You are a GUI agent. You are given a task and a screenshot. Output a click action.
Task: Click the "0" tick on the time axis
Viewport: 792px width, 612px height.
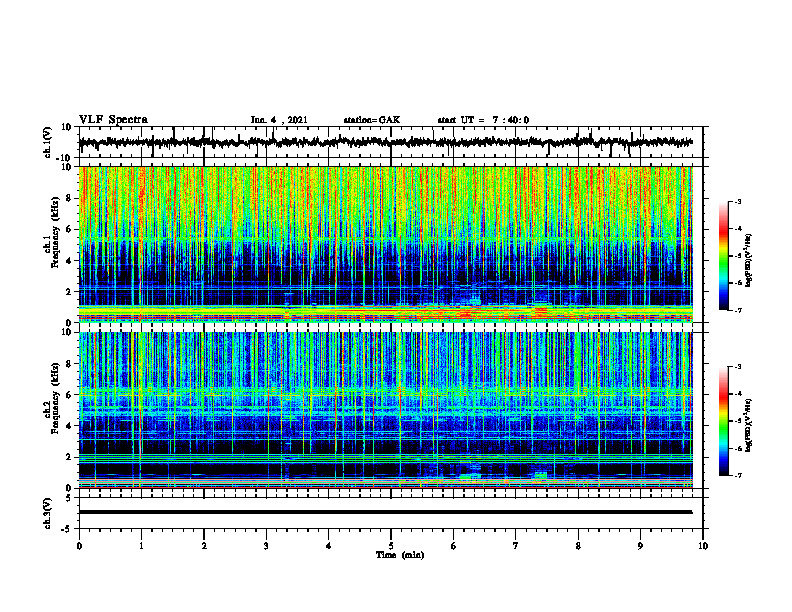point(79,546)
